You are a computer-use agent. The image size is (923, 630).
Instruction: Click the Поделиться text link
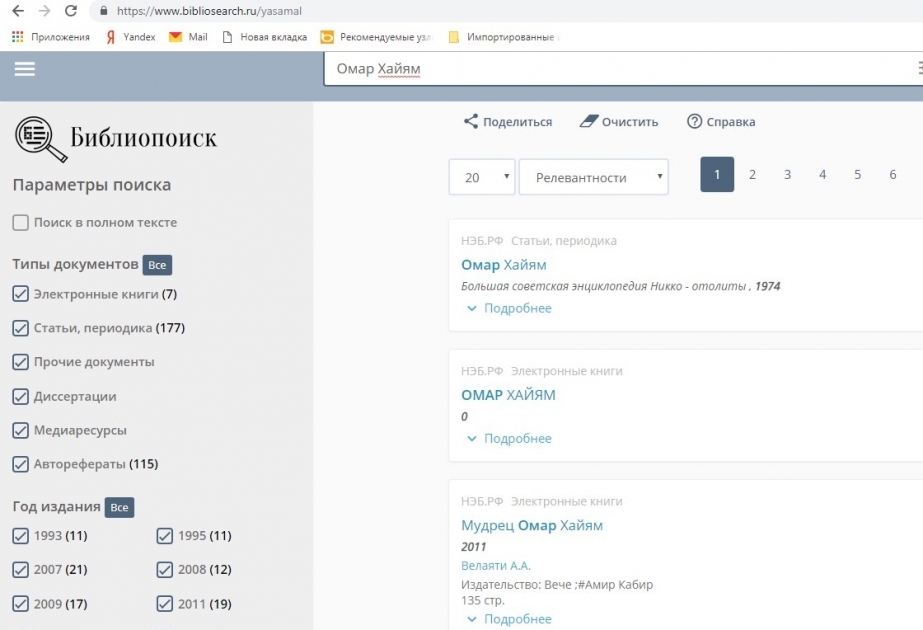point(517,122)
